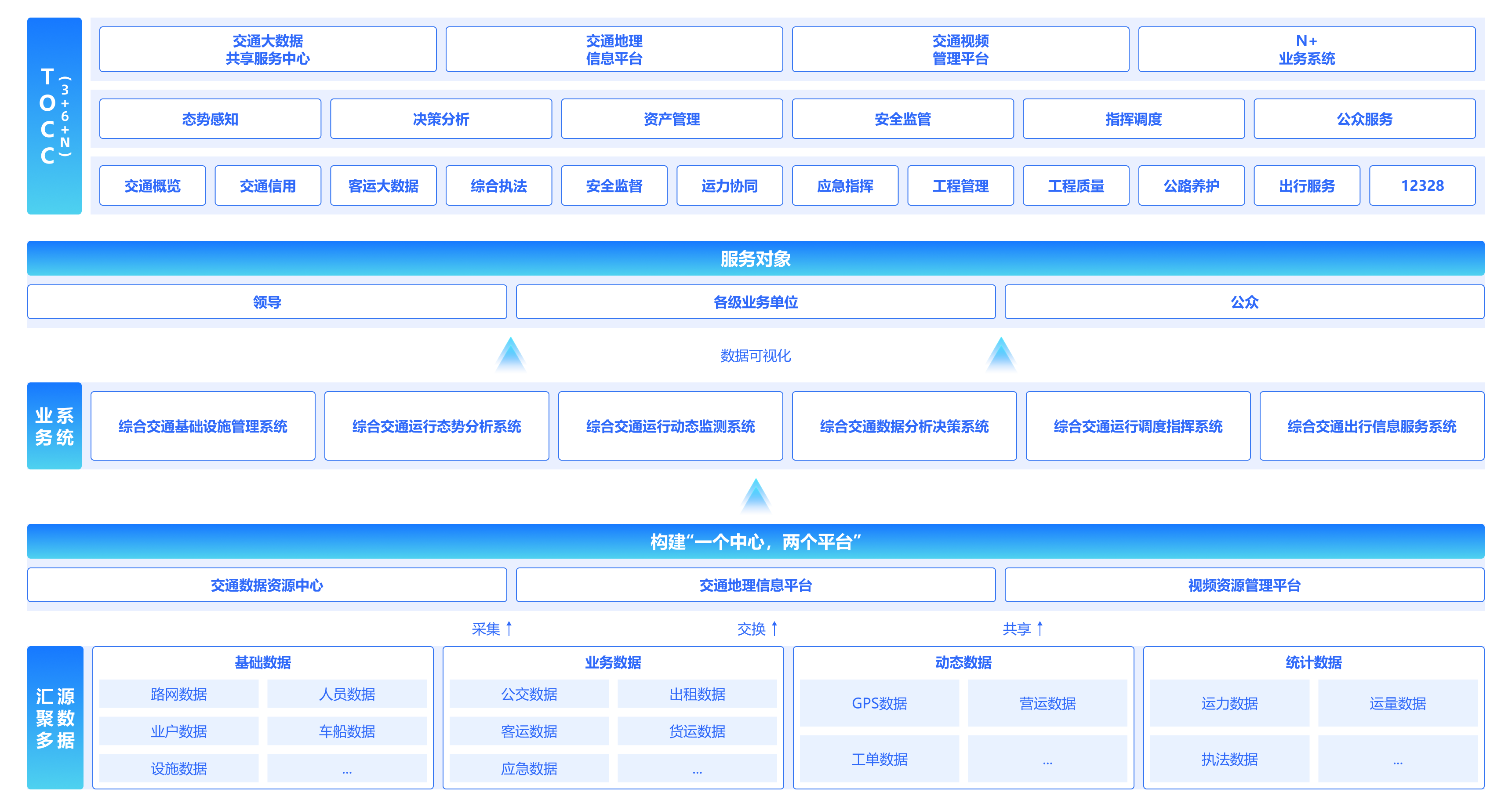The width and height of the screenshot is (1512, 807).
Task: Click the TOCC vertical side label
Action: pos(54,116)
